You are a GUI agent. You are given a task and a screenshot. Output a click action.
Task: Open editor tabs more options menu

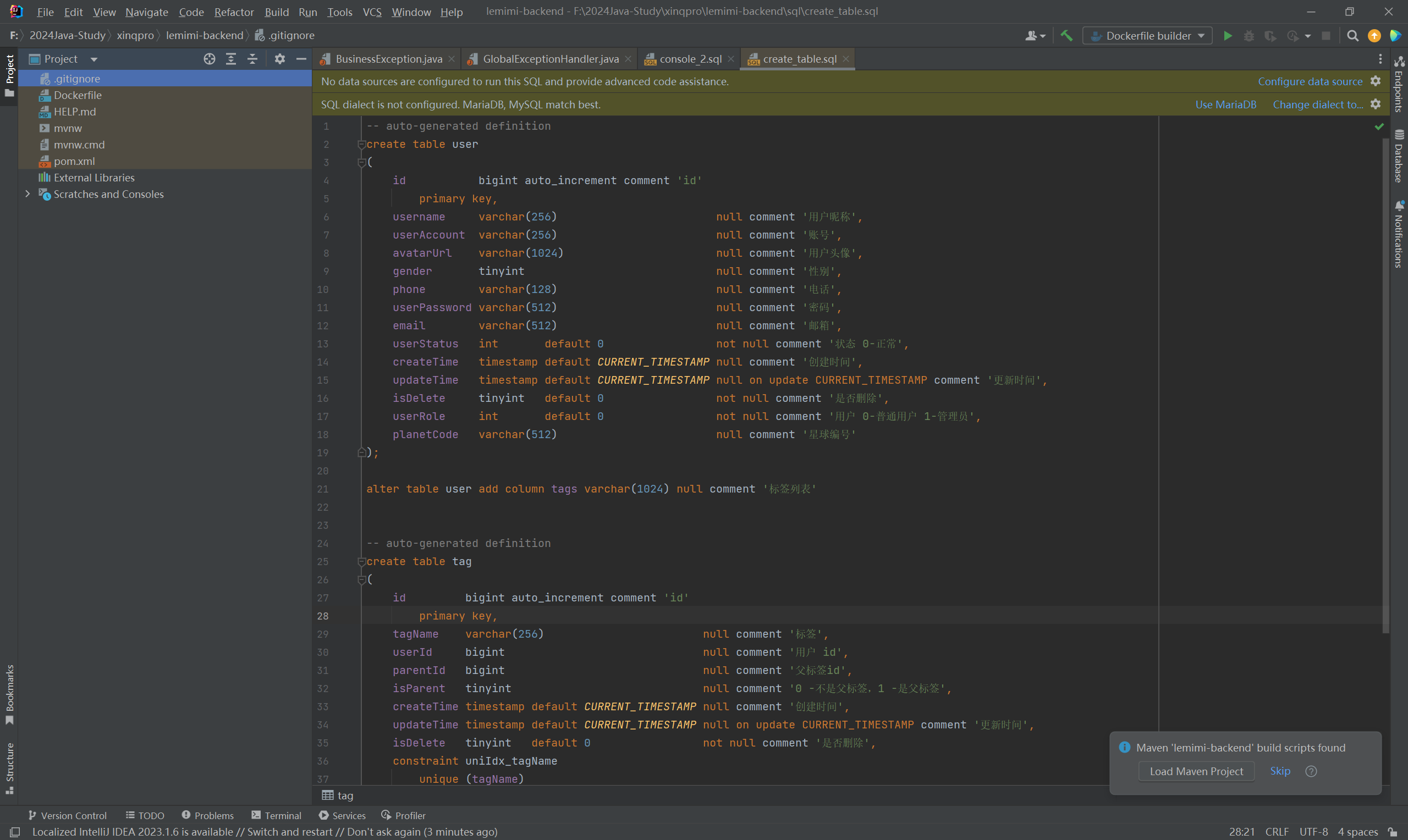click(1380, 59)
